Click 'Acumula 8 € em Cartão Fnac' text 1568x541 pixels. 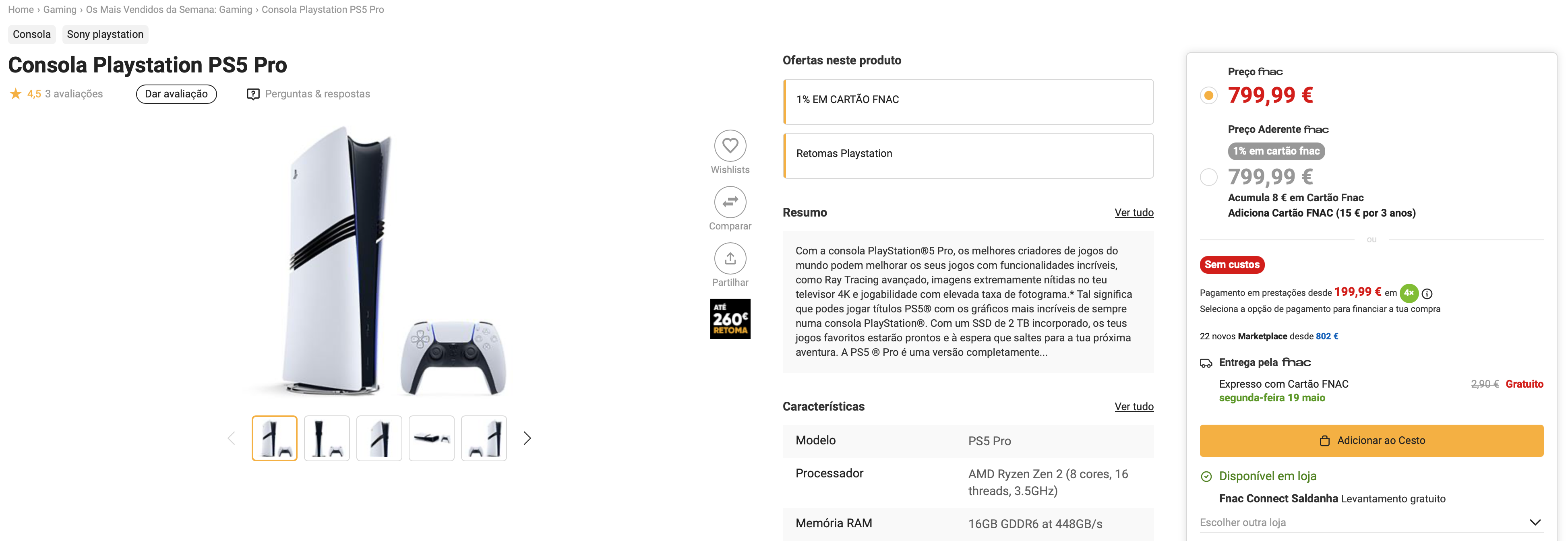point(1295,198)
